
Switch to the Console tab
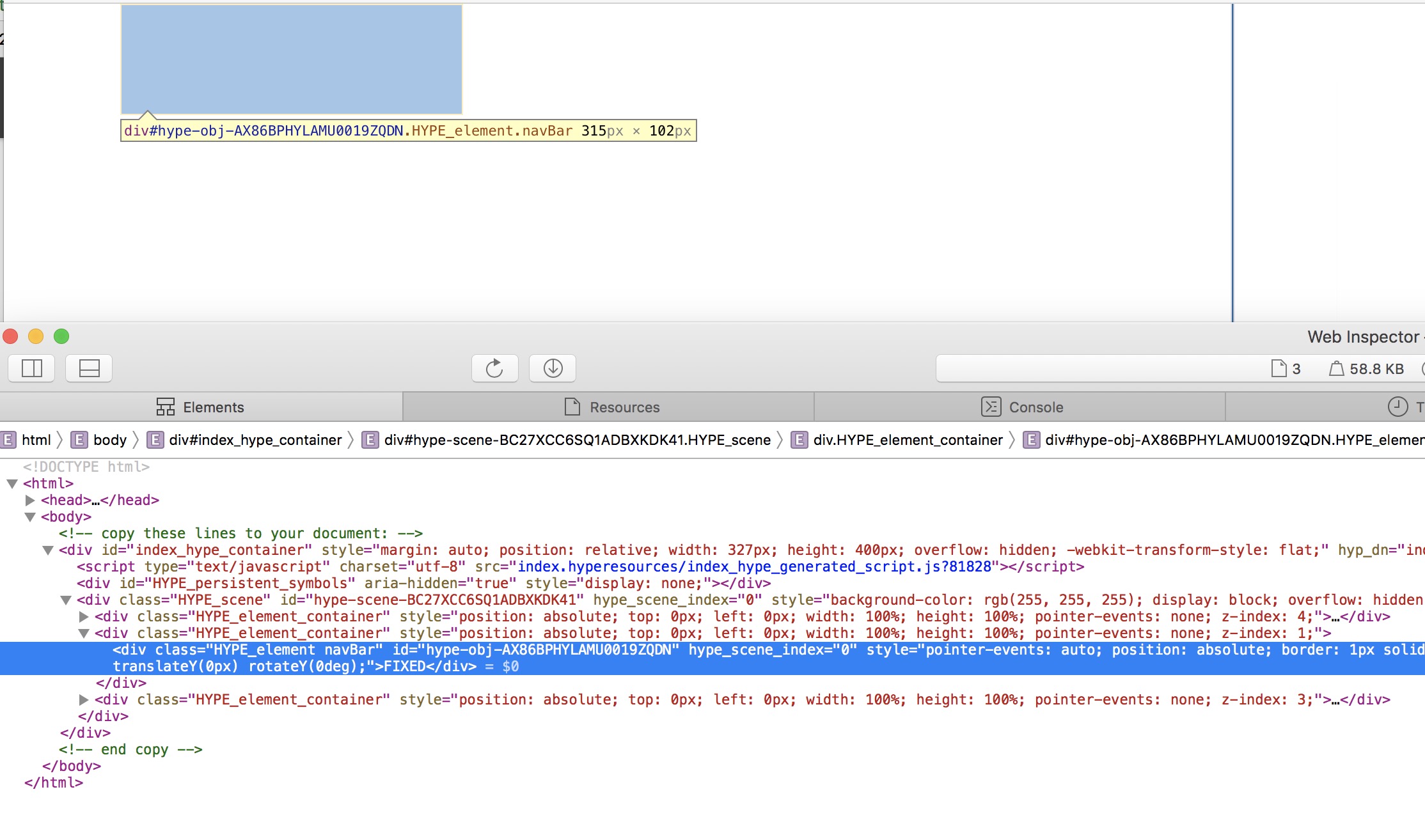pyautogui.click(x=1020, y=407)
